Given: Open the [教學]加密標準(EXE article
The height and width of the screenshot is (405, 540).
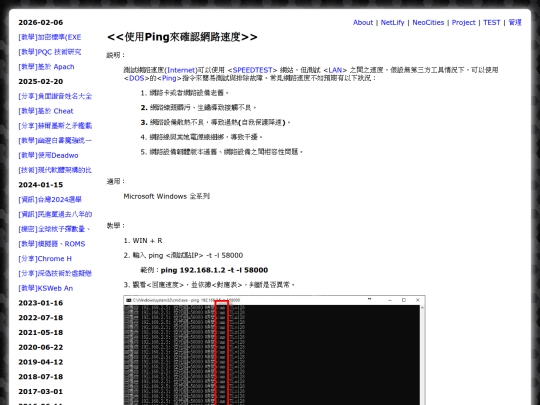Looking at the screenshot, I should tap(50, 37).
